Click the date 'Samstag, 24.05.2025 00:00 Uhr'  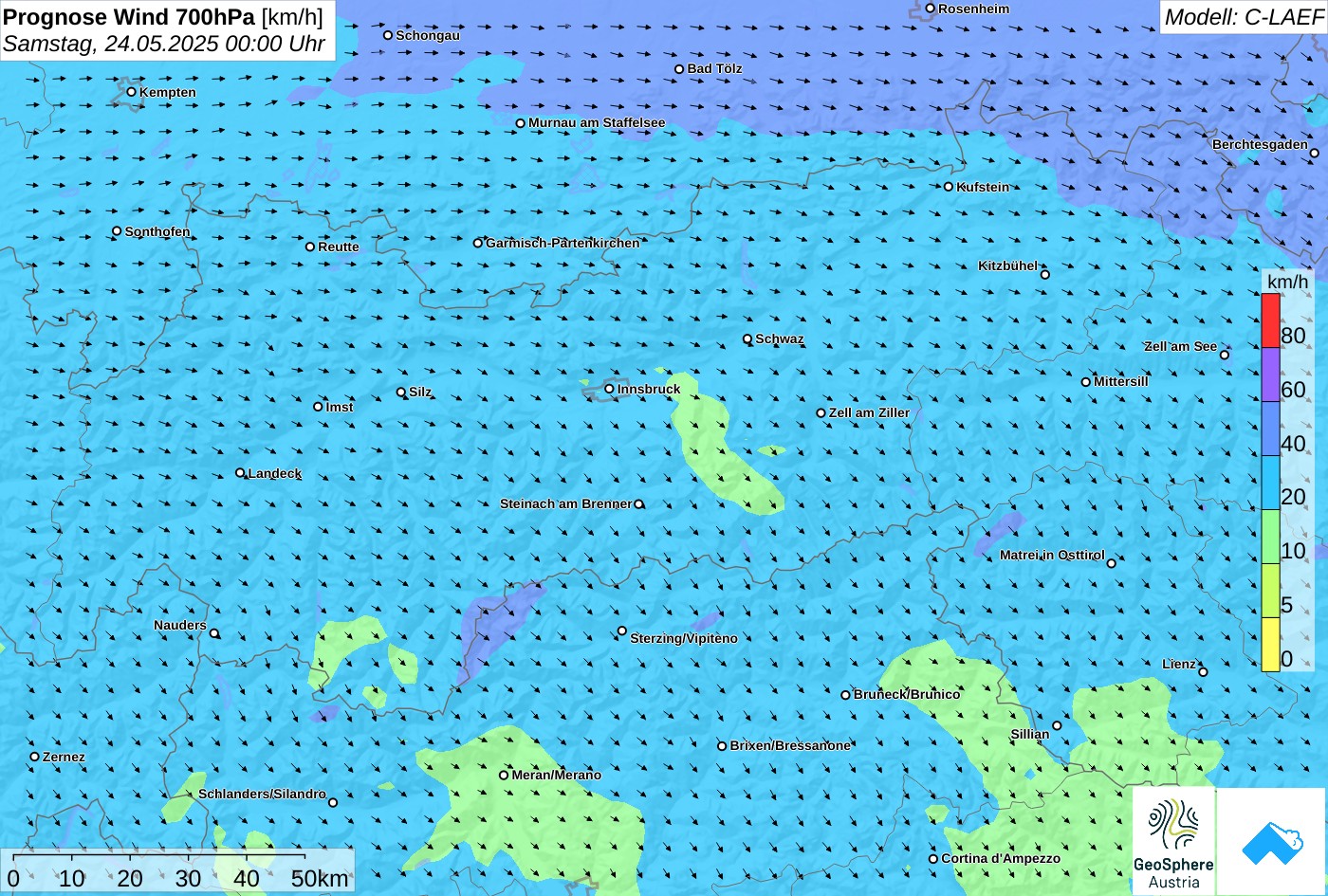pyautogui.click(x=164, y=44)
